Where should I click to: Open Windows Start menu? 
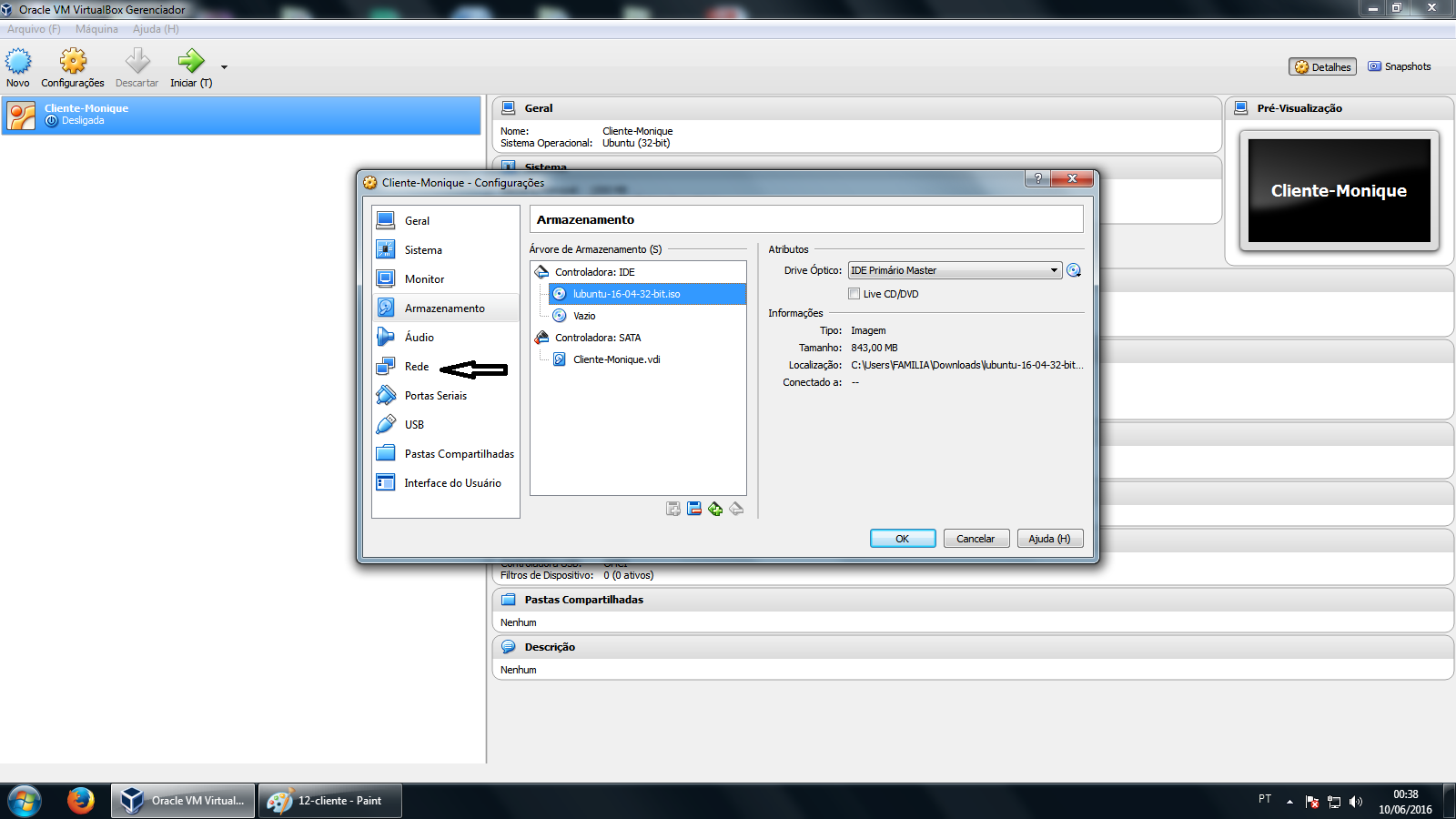point(25,801)
